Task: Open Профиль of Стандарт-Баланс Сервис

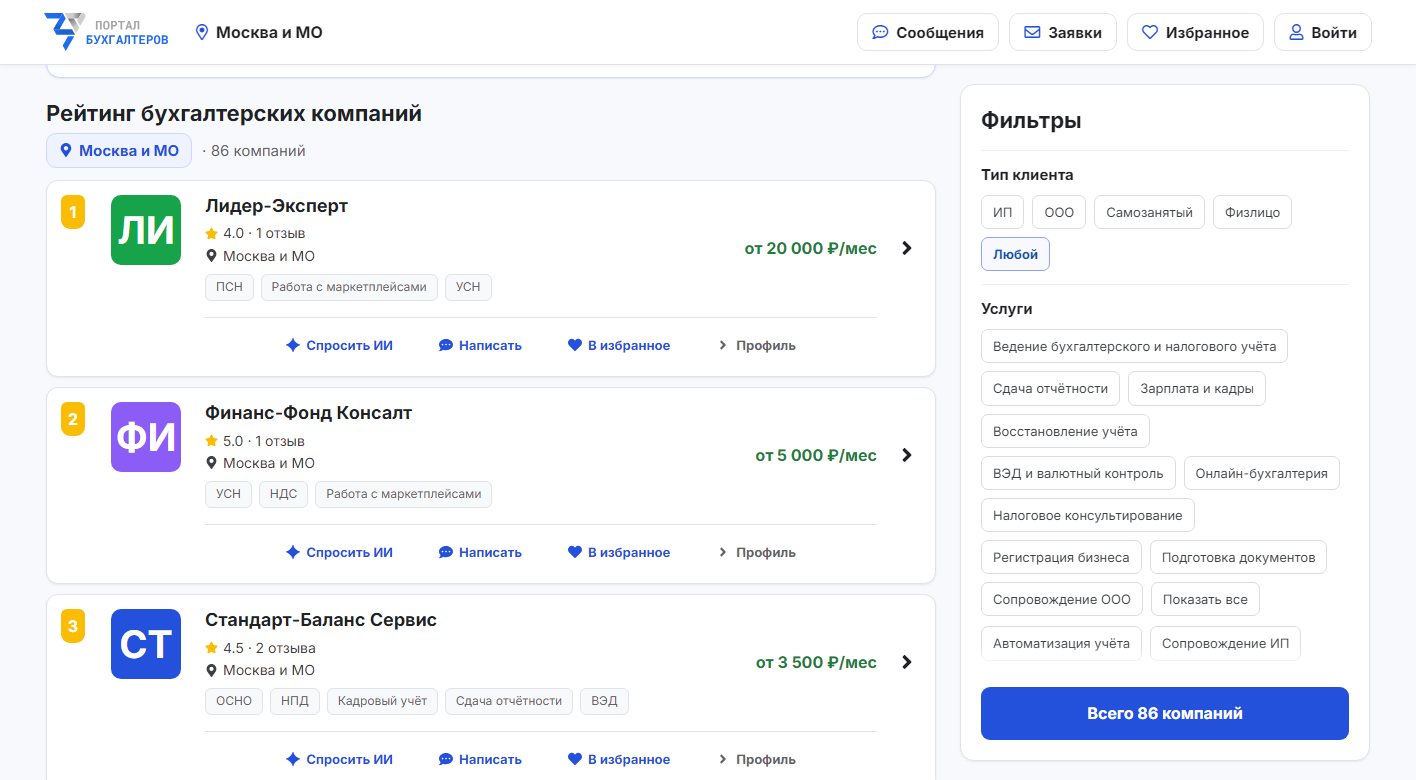Action: [757, 759]
